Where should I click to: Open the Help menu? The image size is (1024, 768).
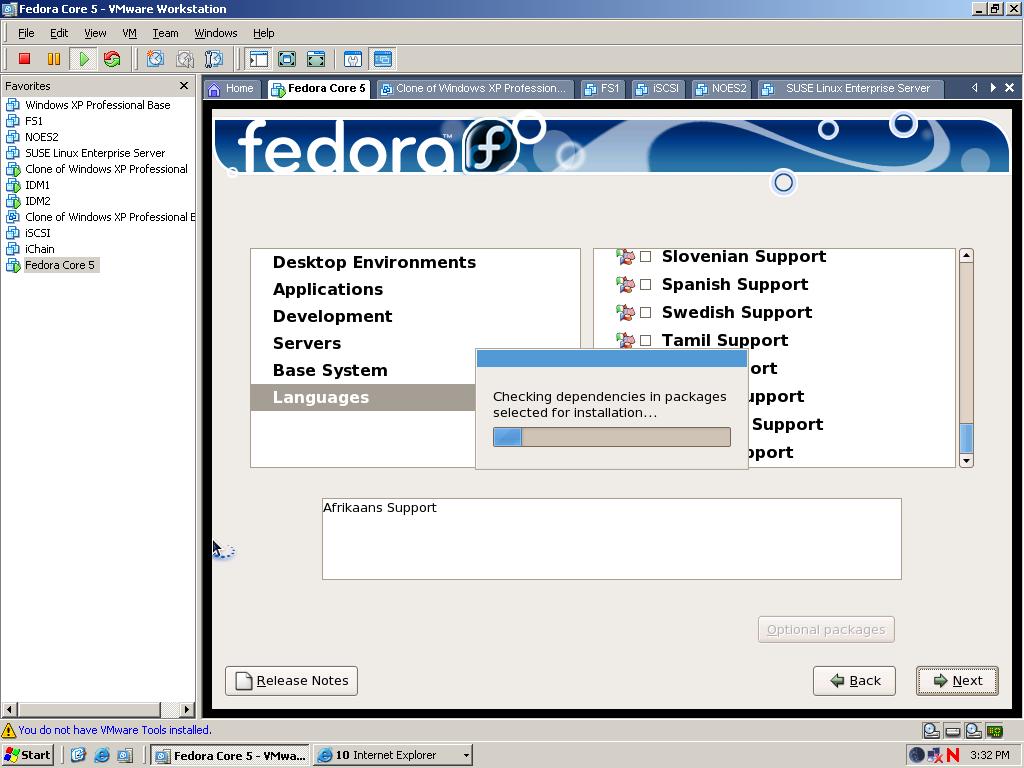(264, 33)
